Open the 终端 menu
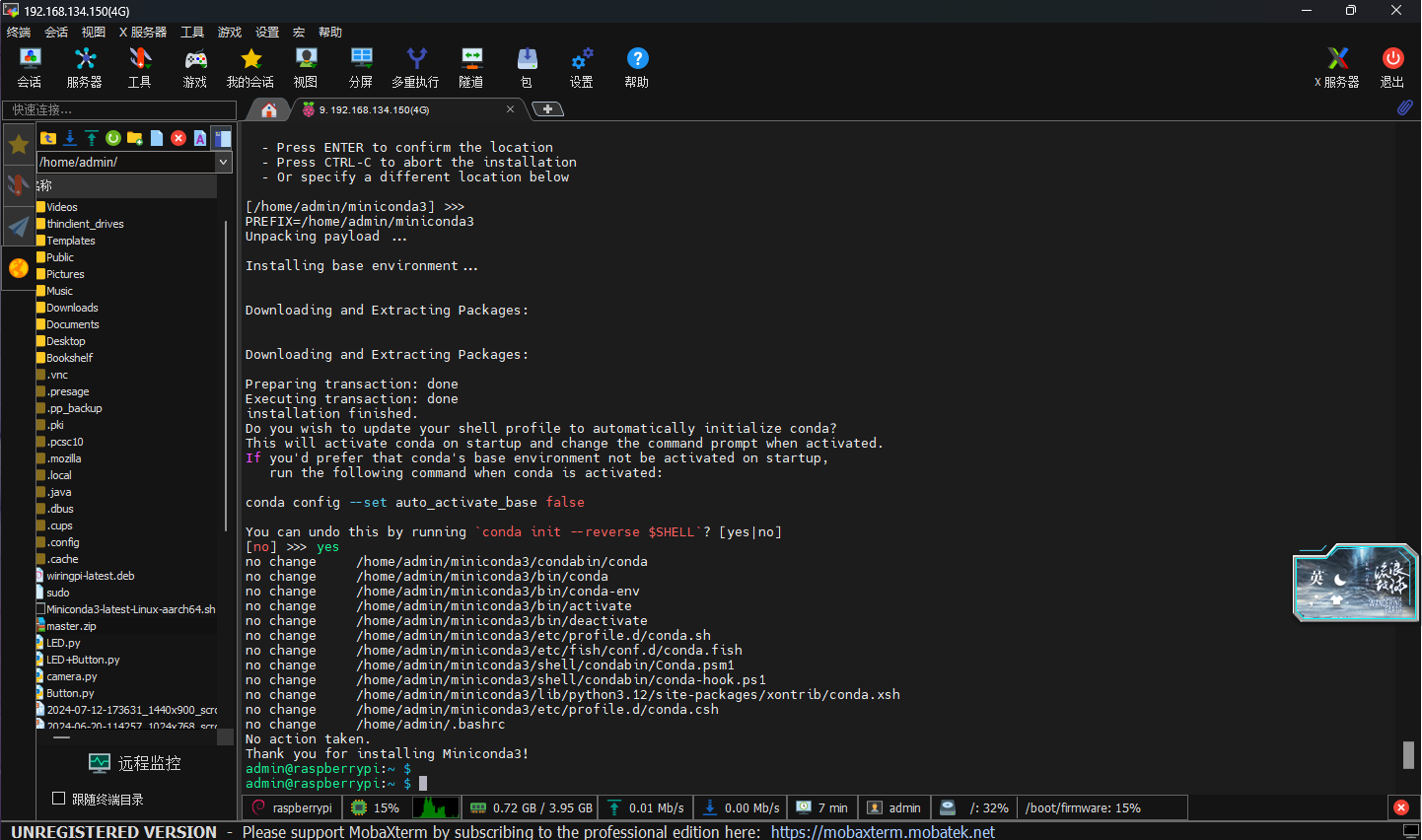The width and height of the screenshot is (1422, 840). [19, 33]
